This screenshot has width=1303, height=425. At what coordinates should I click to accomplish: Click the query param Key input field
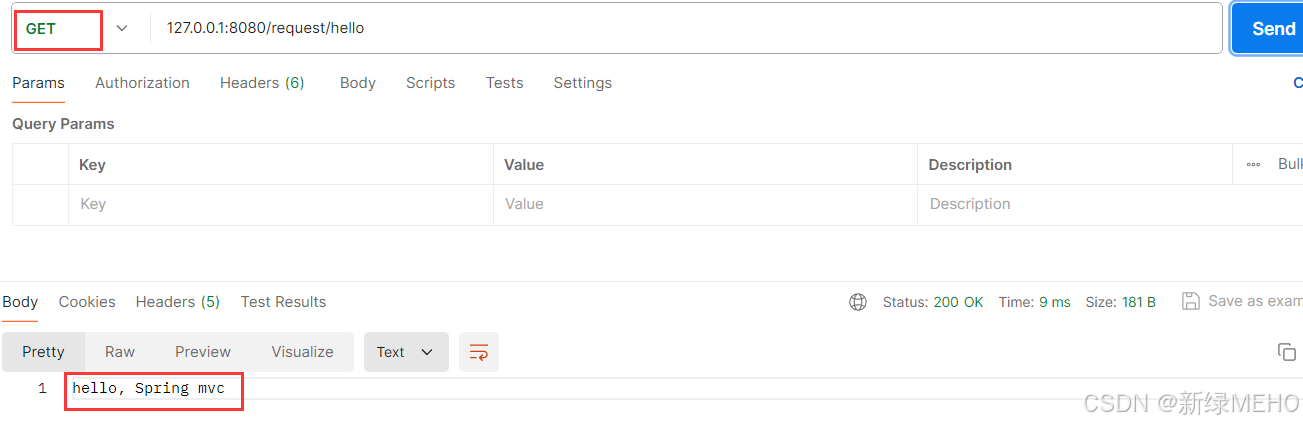[x=281, y=204]
